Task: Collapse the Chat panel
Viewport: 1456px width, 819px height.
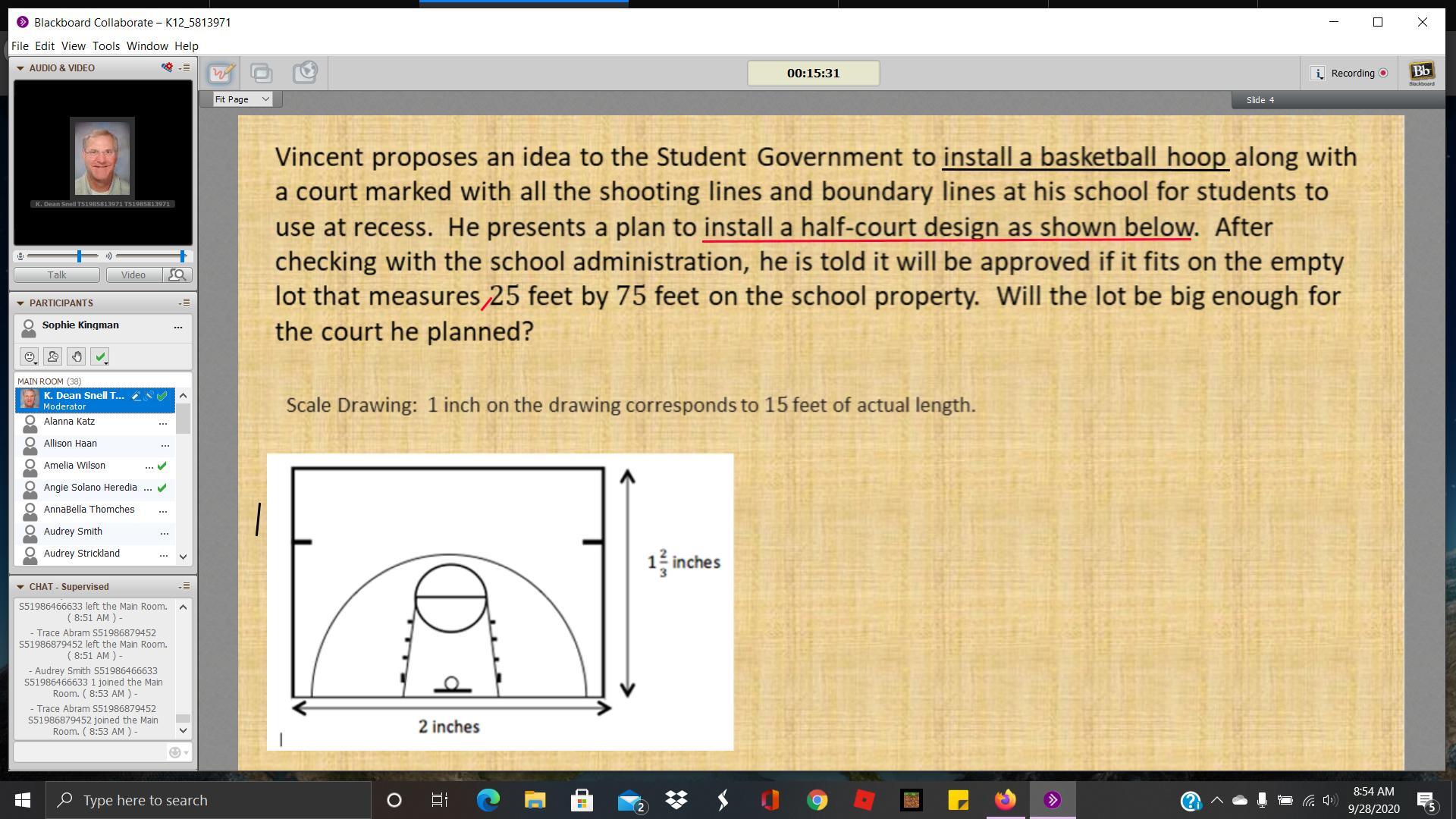Action: (x=20, y=587)
